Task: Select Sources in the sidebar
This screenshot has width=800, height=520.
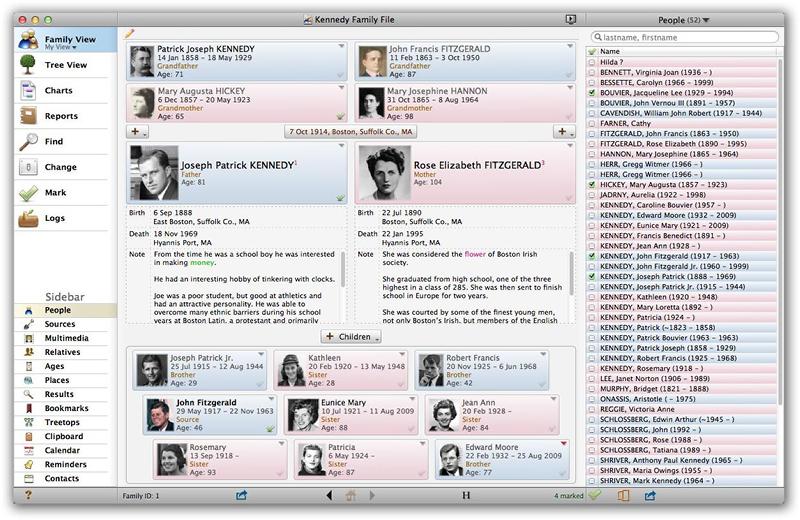Action: click(x=60, y=324)
